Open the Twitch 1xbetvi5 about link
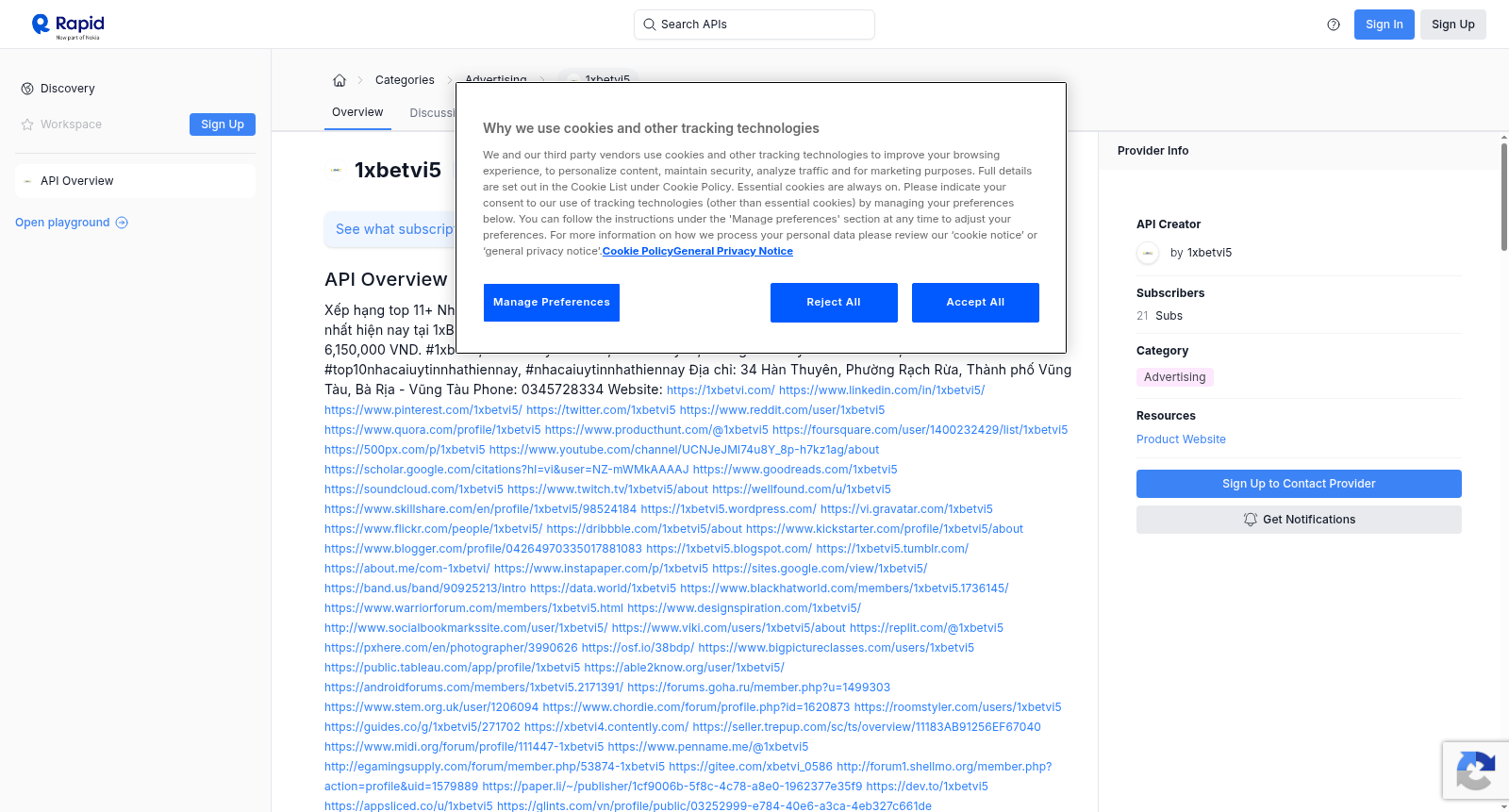 tap(607, 489)
